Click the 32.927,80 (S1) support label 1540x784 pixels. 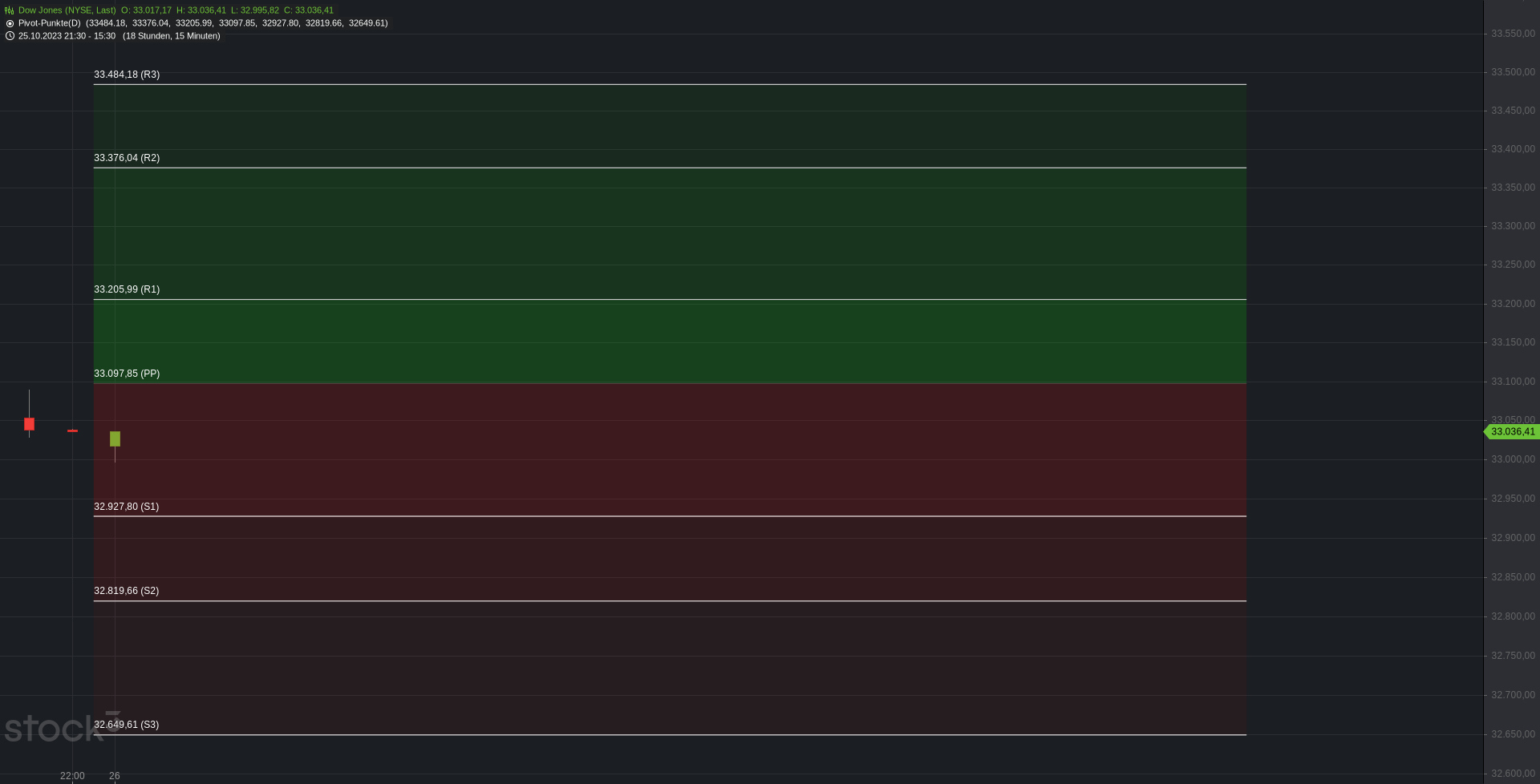click(126, 507)
